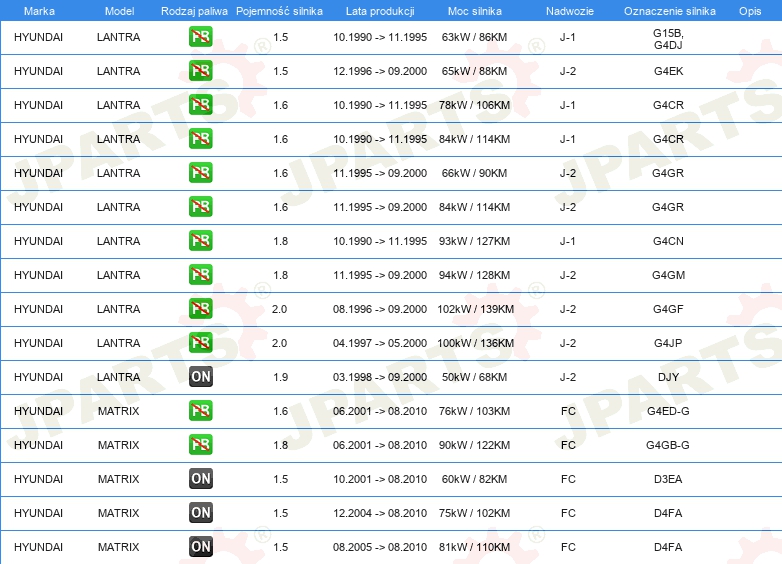The image size is (782, 564).
Task: Select engine code G4GF cell
Action: tap(668, 309)
